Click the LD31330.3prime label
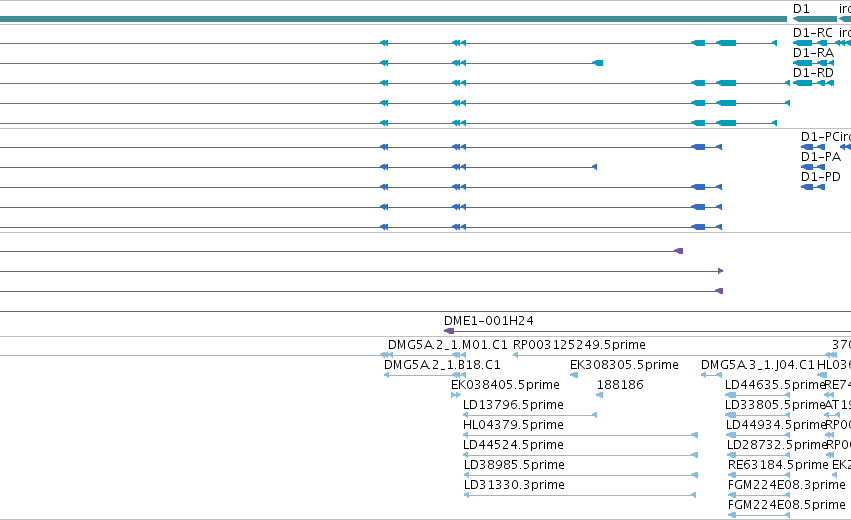This screenshot has height=520, width=851. click(514, 485)
